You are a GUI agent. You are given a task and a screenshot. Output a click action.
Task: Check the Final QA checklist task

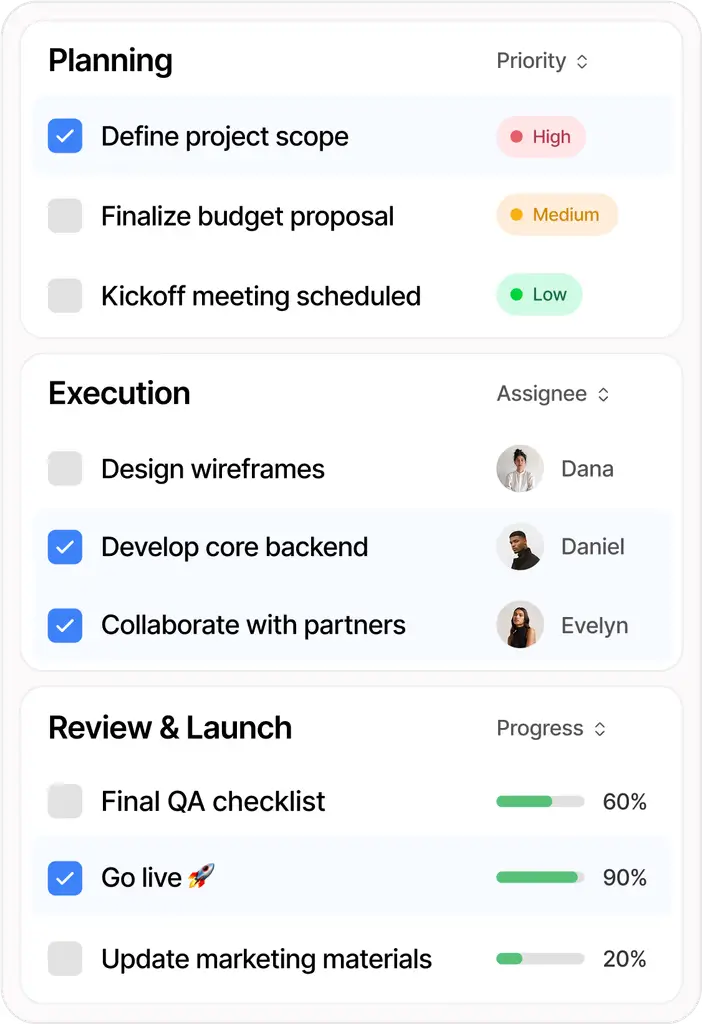[x=65, y=801]
